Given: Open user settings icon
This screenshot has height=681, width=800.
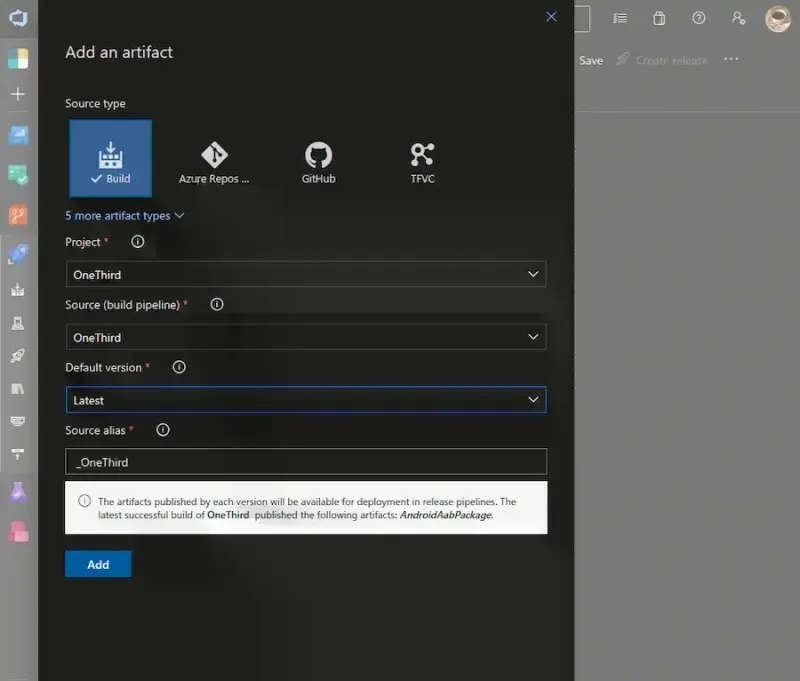Looking at the screenshot, I should (738, 18).
